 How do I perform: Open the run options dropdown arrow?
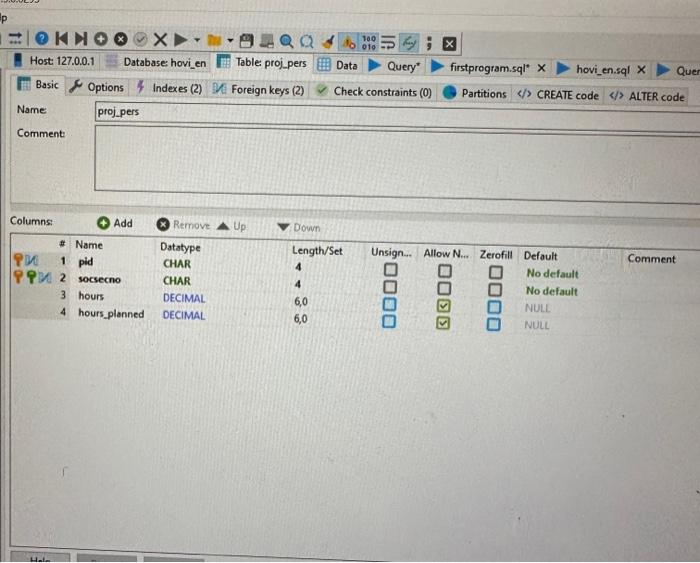[196, 40]
